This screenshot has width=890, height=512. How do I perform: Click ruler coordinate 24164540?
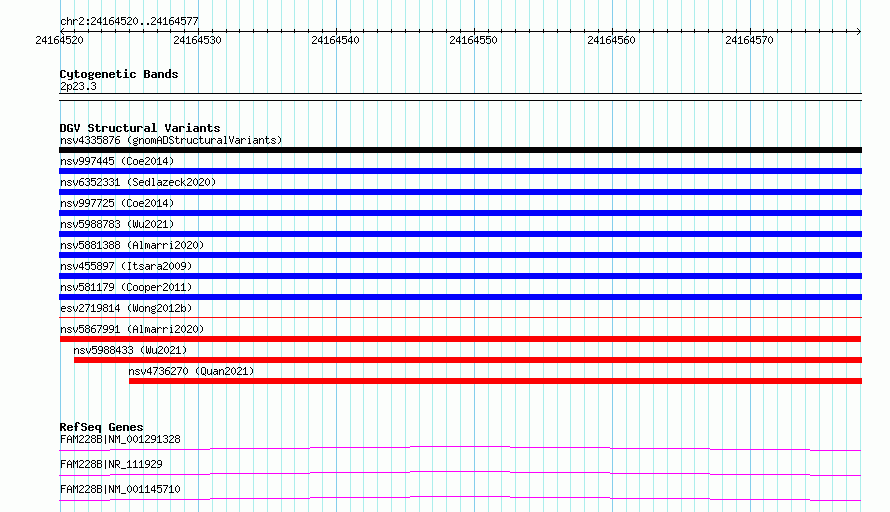pyautogui.click(x=335, y=40)
